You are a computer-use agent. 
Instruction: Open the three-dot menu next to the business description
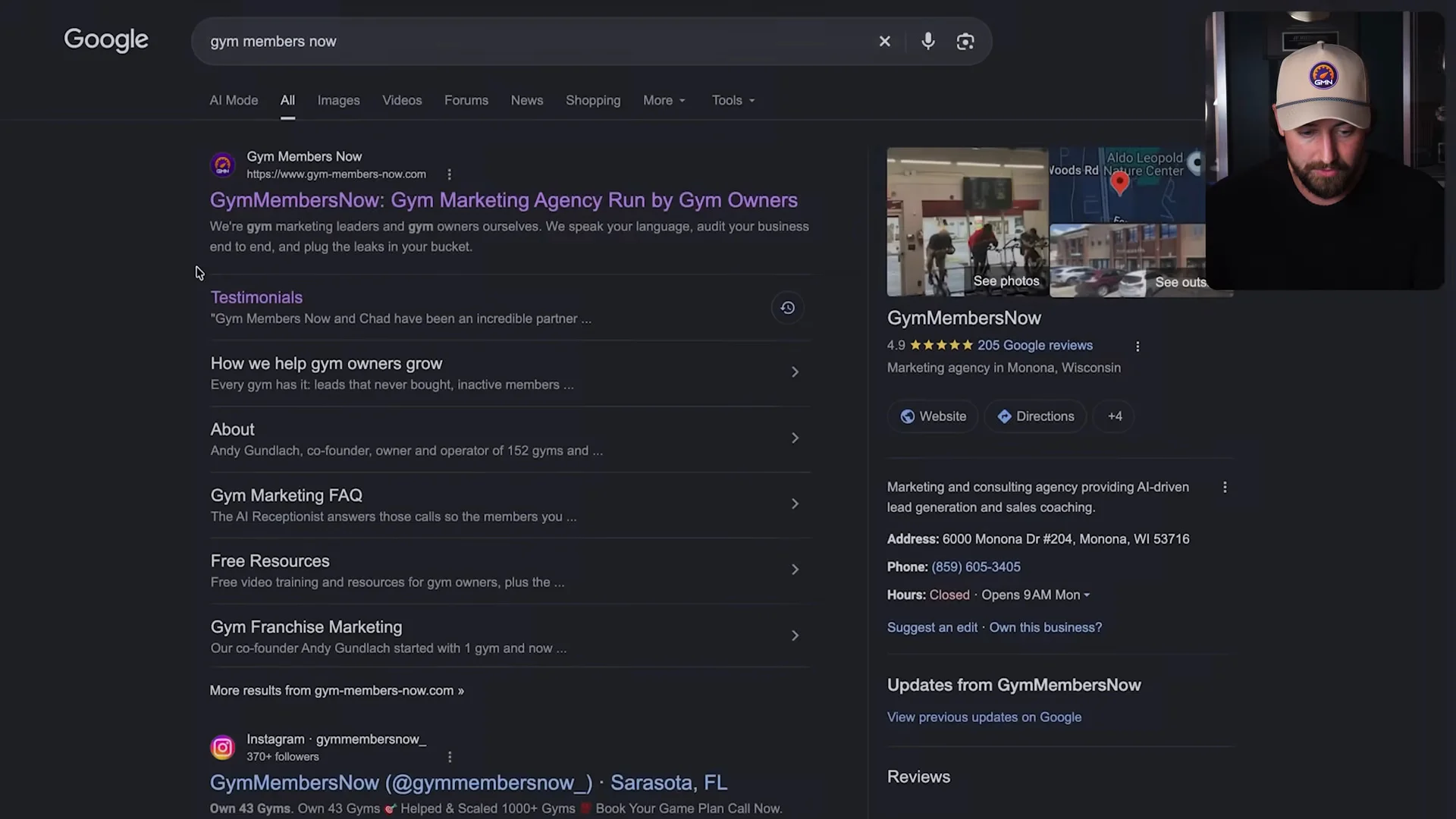click(1224, 488)
